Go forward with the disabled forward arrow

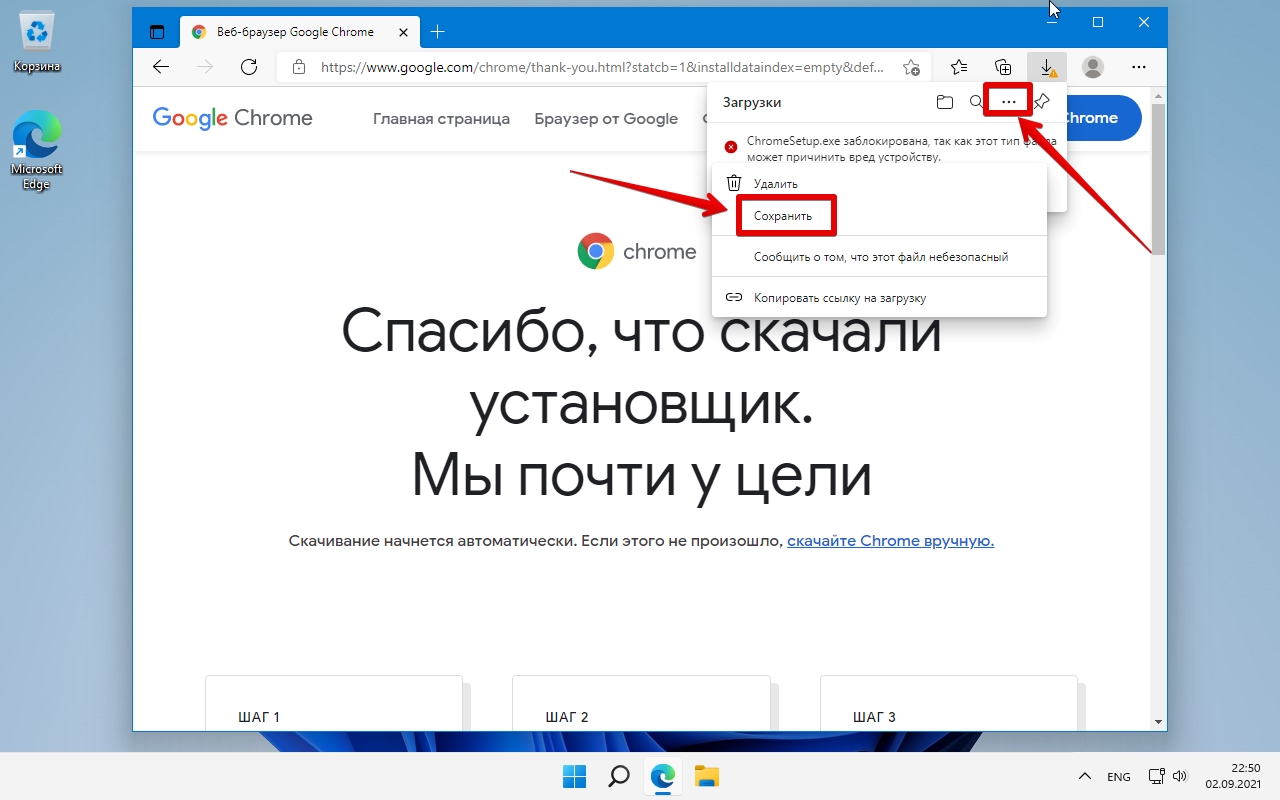pos(205,67)
